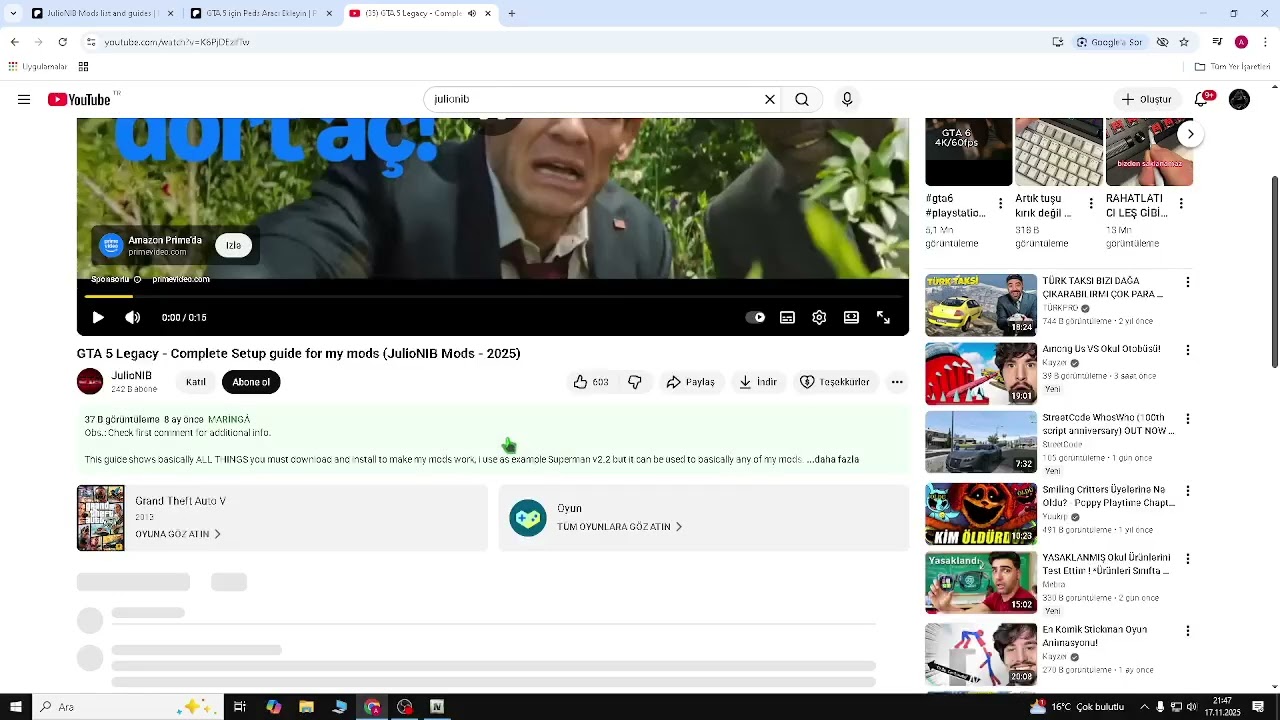Switch to GTA 5 için Pedz browser tab
The width and height of the screenshot is (1280, 720).
[x=260, y=13]
